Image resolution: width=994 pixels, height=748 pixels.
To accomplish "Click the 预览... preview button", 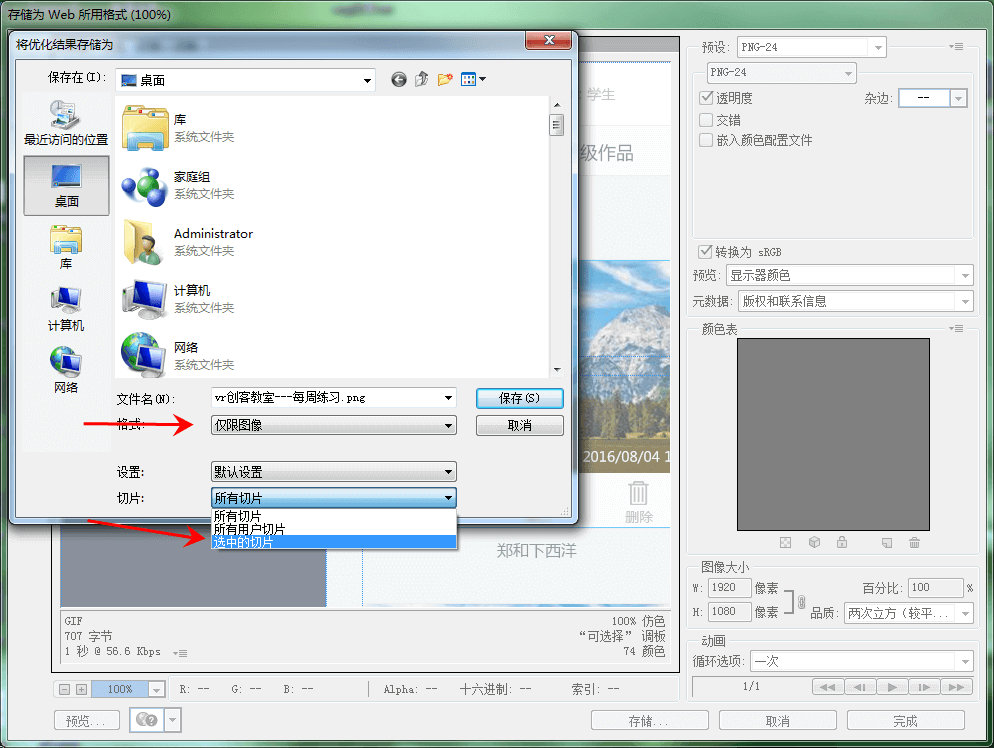I will tap(87, 721).
